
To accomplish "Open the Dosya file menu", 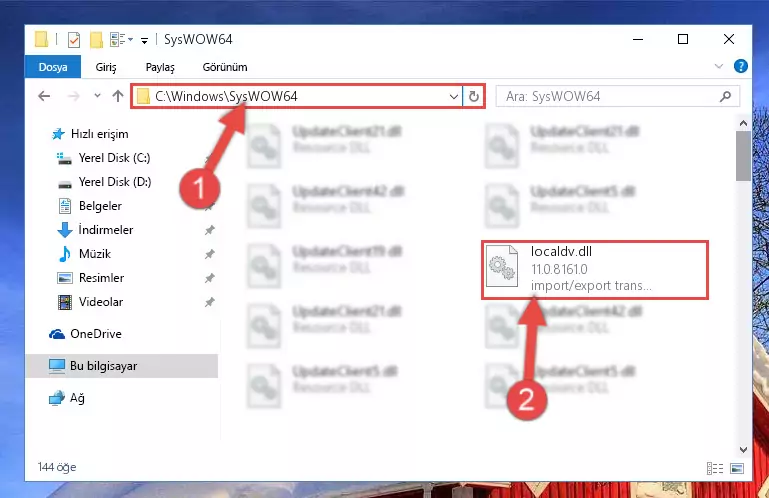I will pos(53,67).
